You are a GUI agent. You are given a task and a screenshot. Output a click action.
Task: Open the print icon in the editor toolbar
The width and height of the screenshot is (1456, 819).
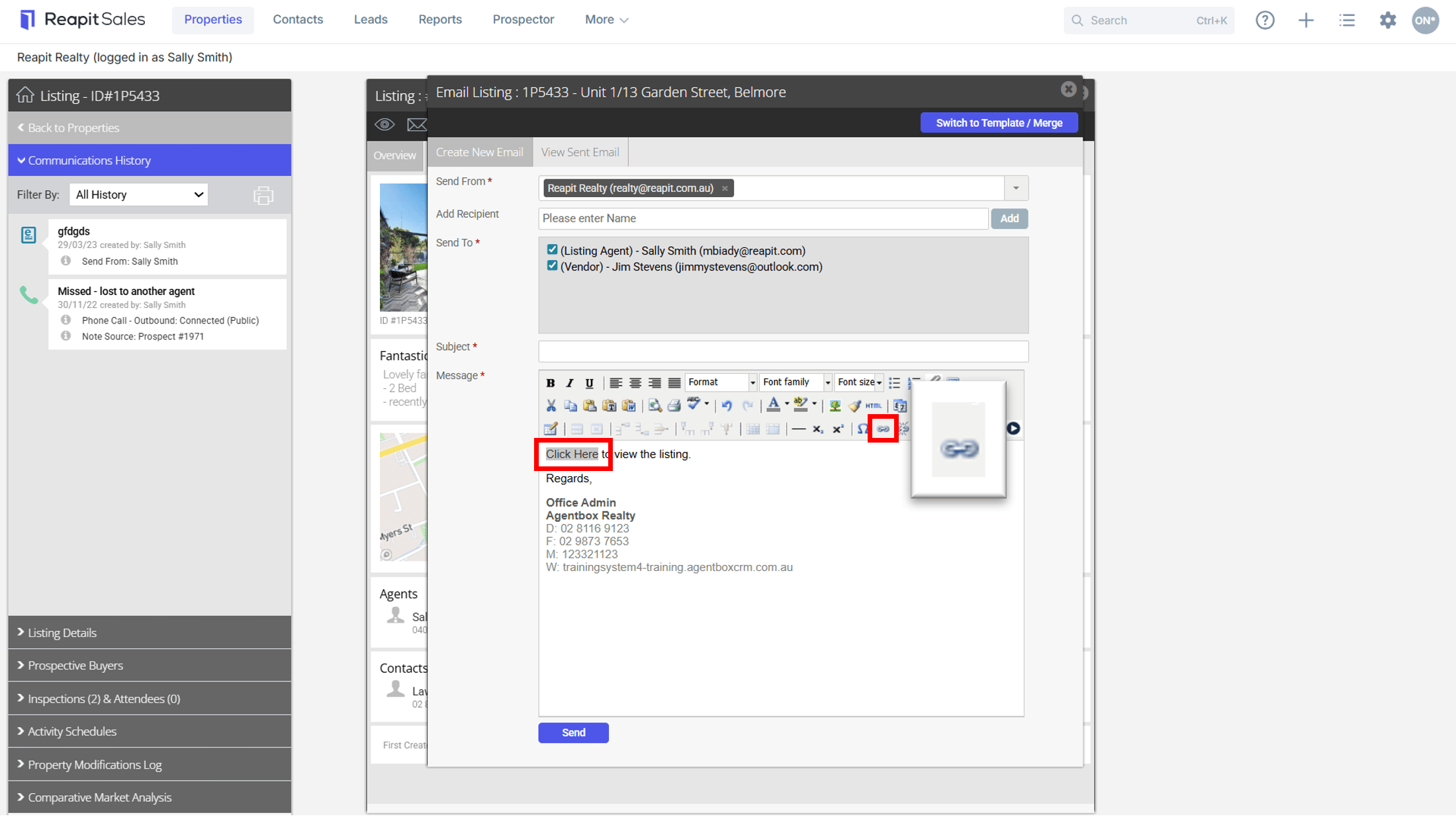[x=674, y=406]
